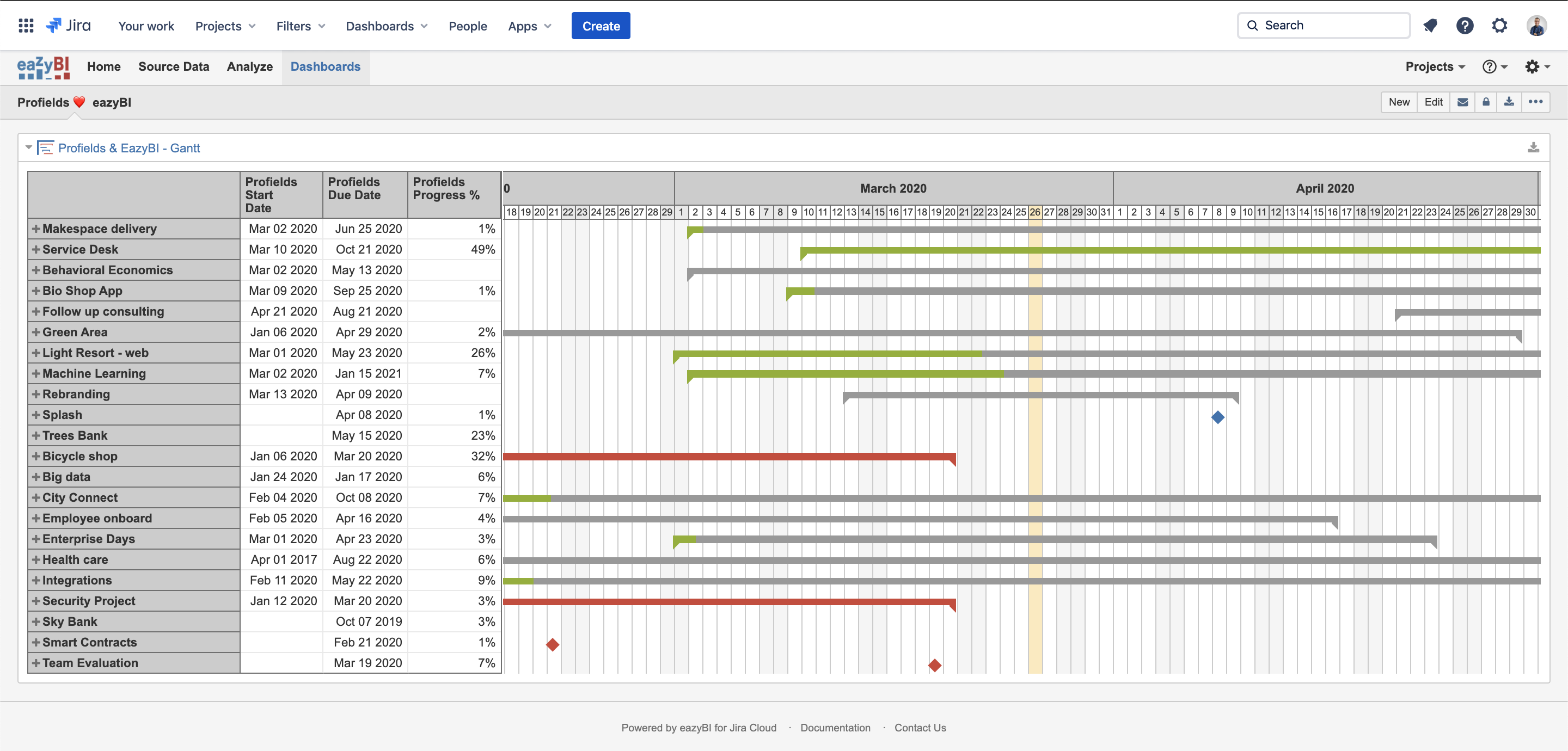This screenshot has height=751, width=1568.
Task: Open notifications bell icon
Action: click(1430, 26)
